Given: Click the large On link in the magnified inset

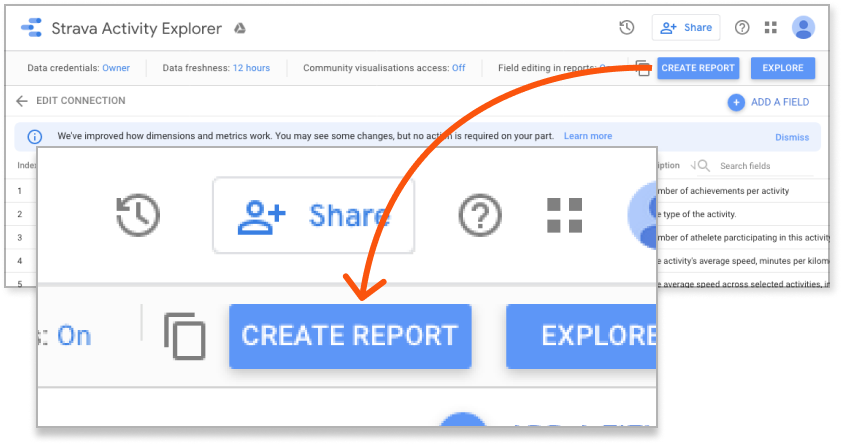Looking at the screenshot, I should [74, 337].
